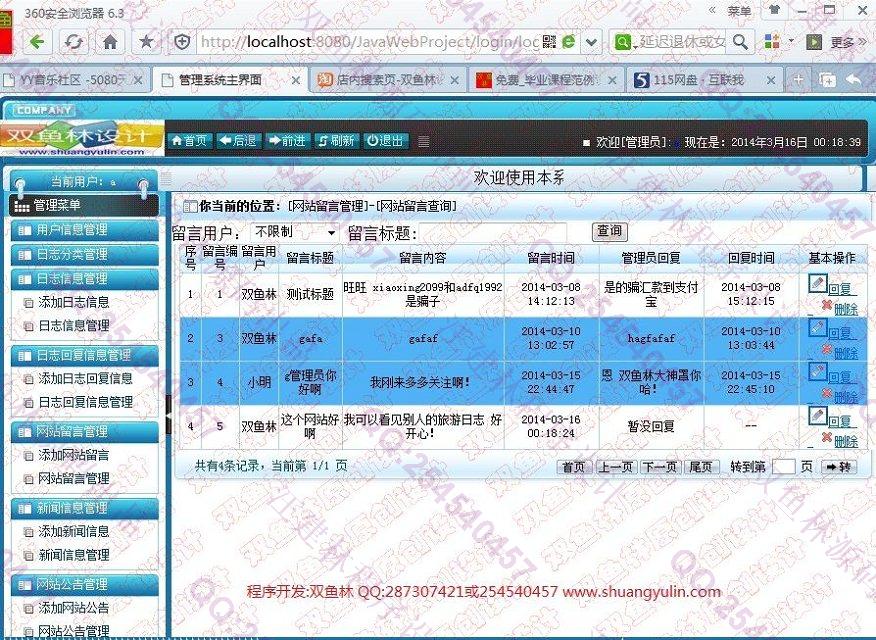Open 日志回复信息管理 sidebar link

click(85, 402)
